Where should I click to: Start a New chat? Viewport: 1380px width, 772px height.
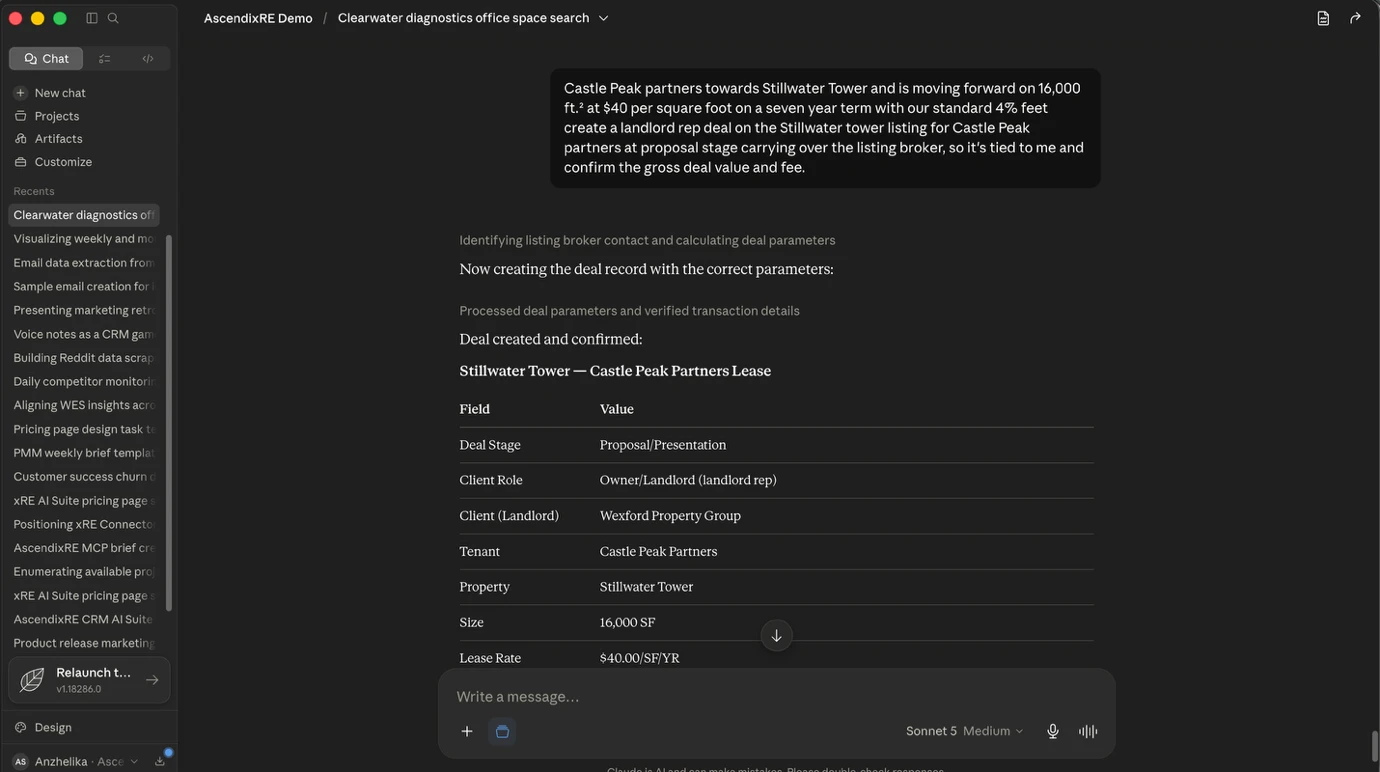pyautogui.click(x=60, y=93)
